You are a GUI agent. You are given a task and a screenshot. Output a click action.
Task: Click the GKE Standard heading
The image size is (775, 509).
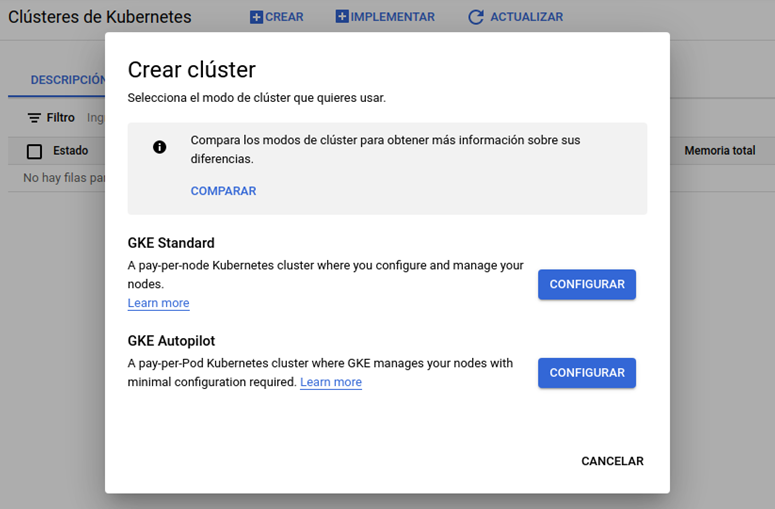pyautogui.click(x=171, y=243)
